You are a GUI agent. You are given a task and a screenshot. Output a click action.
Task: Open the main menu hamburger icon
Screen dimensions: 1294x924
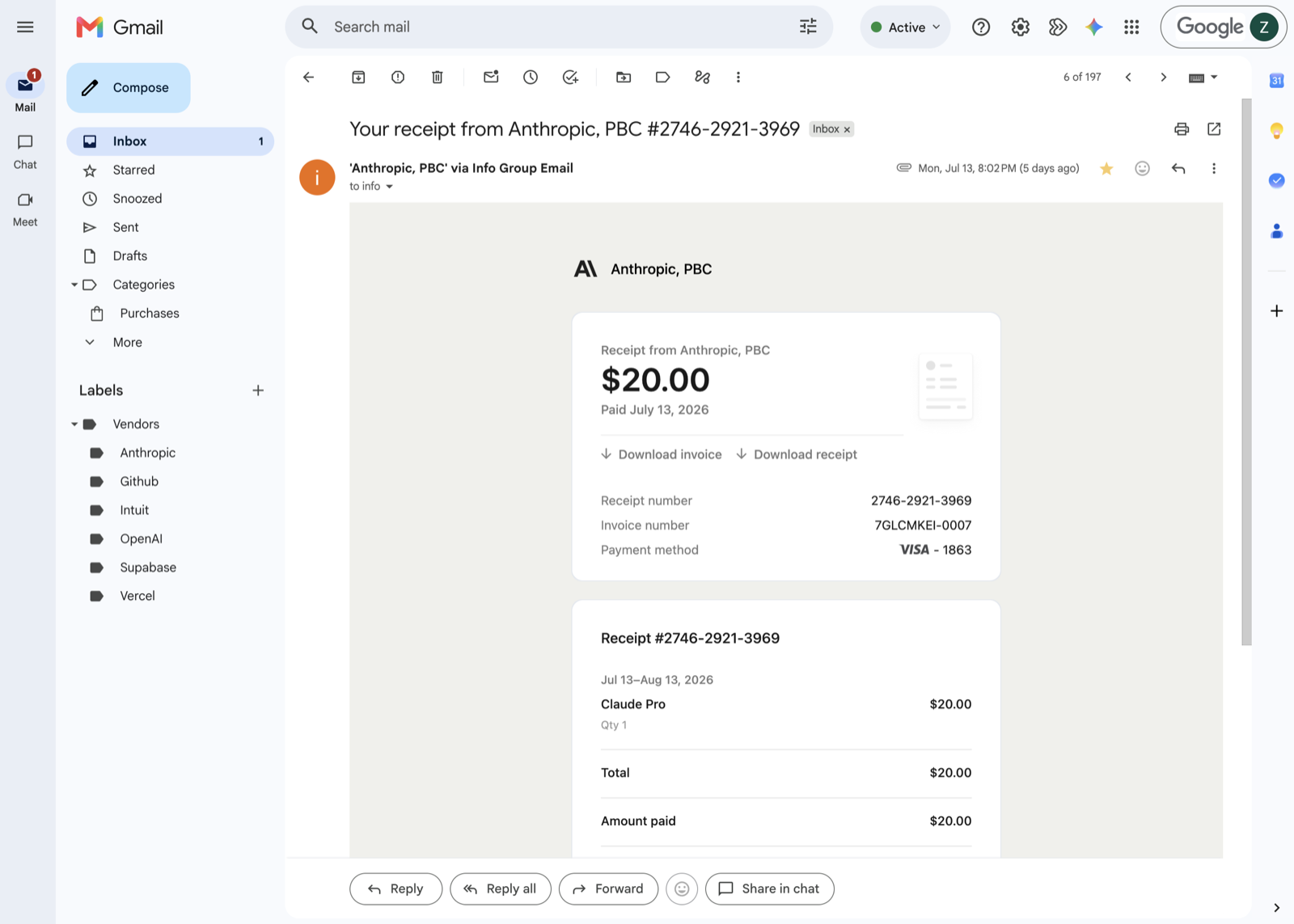(25, 27)
